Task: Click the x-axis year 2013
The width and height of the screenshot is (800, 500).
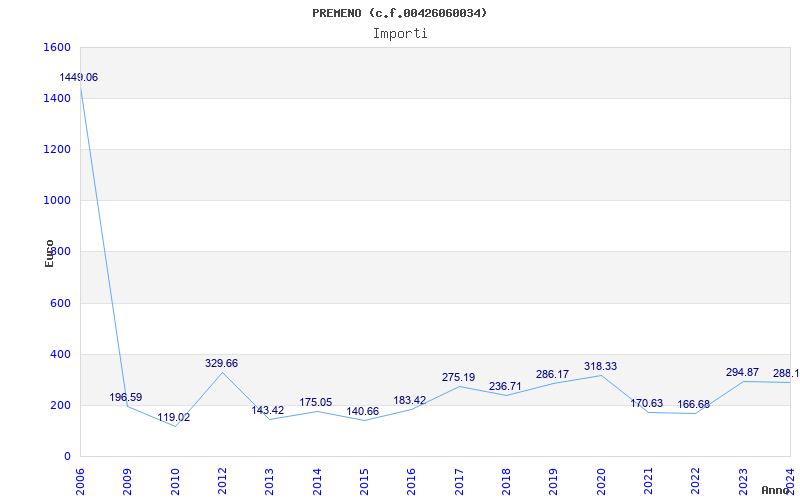Action: pos(269,482)
